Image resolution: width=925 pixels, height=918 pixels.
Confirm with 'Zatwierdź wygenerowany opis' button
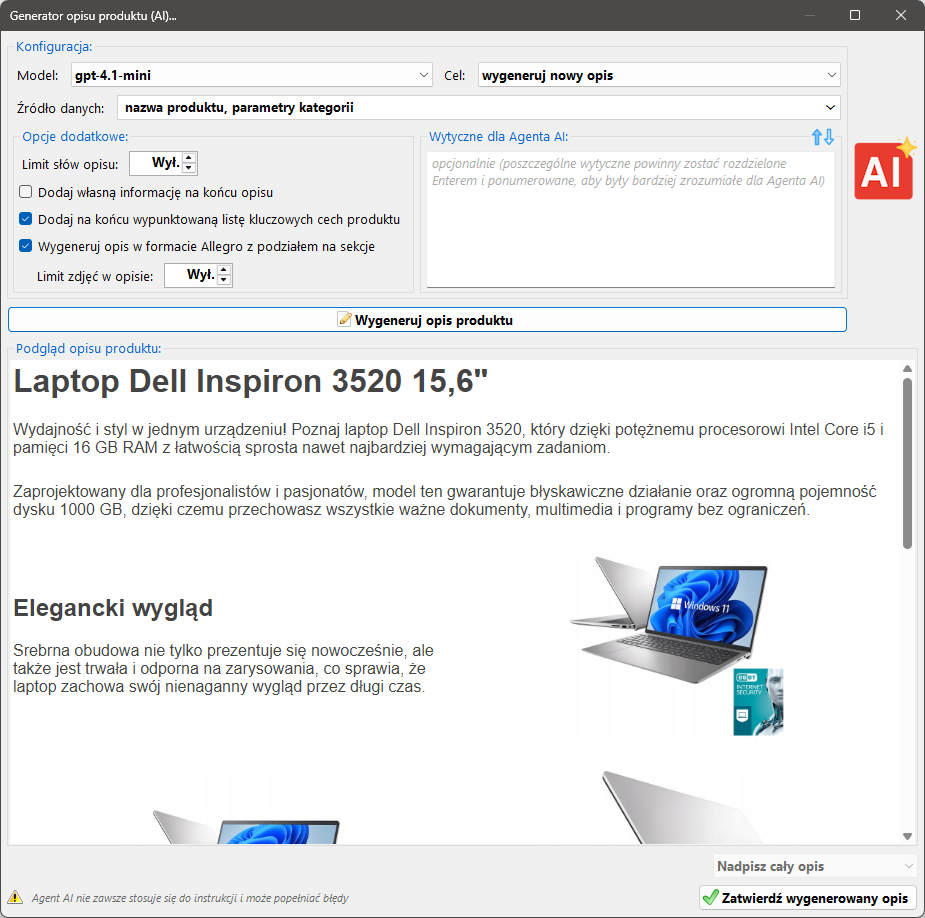point(808,898)
